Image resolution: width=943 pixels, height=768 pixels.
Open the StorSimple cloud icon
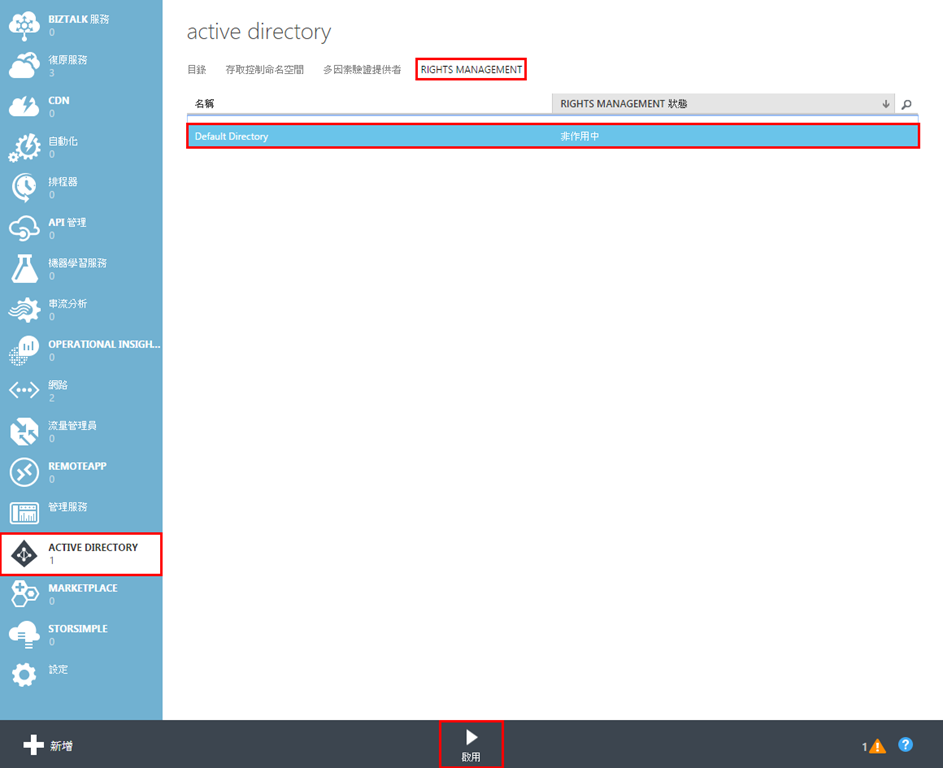[x=24, y=634]
